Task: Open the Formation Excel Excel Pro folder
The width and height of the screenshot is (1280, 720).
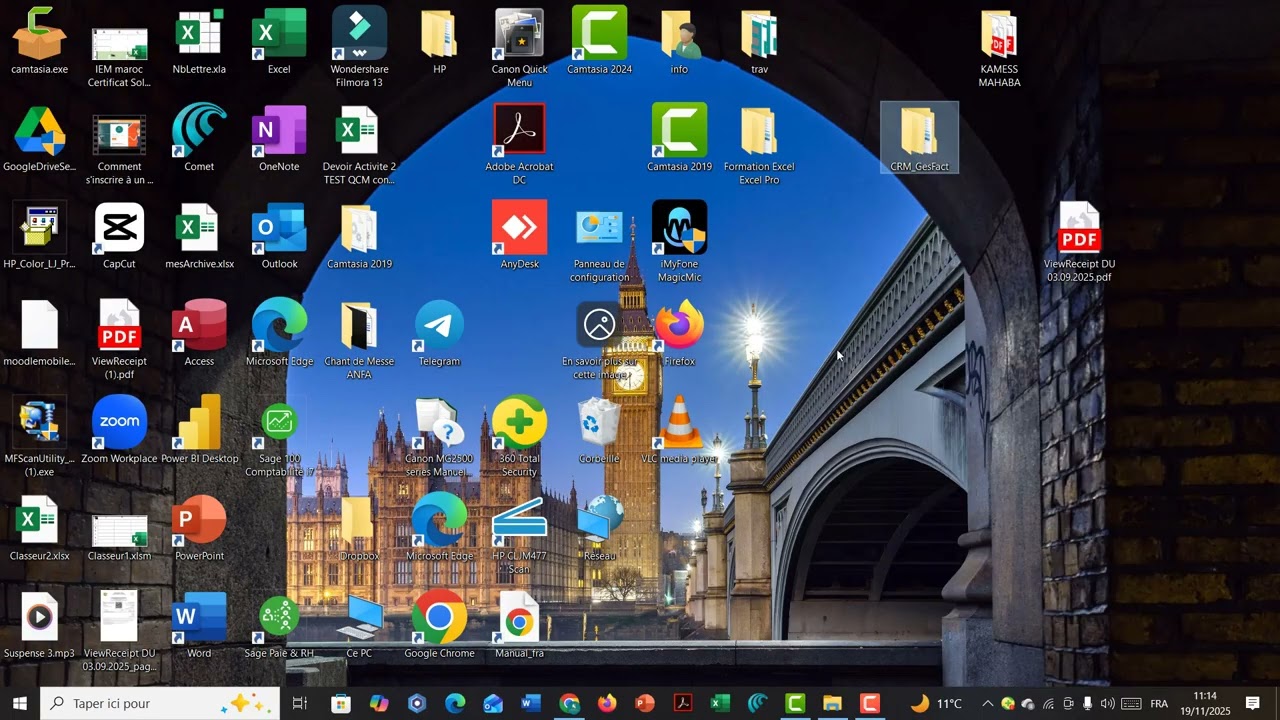Action: tap(759, 145)
